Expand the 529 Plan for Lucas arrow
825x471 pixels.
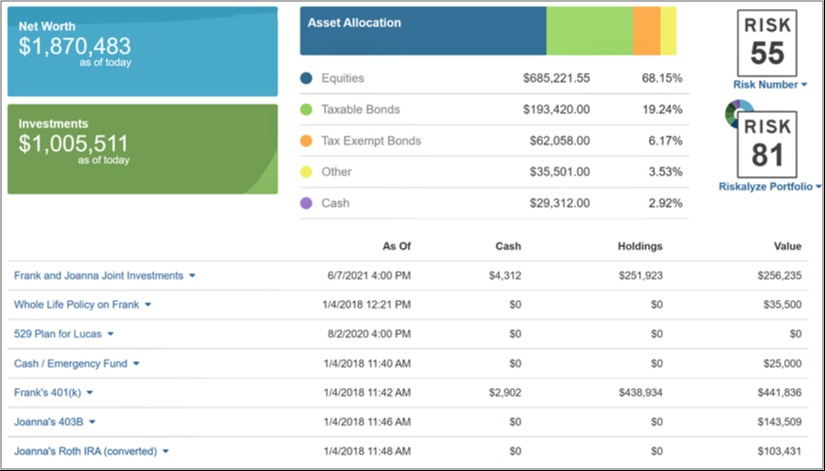pyautogui.click(x=110, y=334)
